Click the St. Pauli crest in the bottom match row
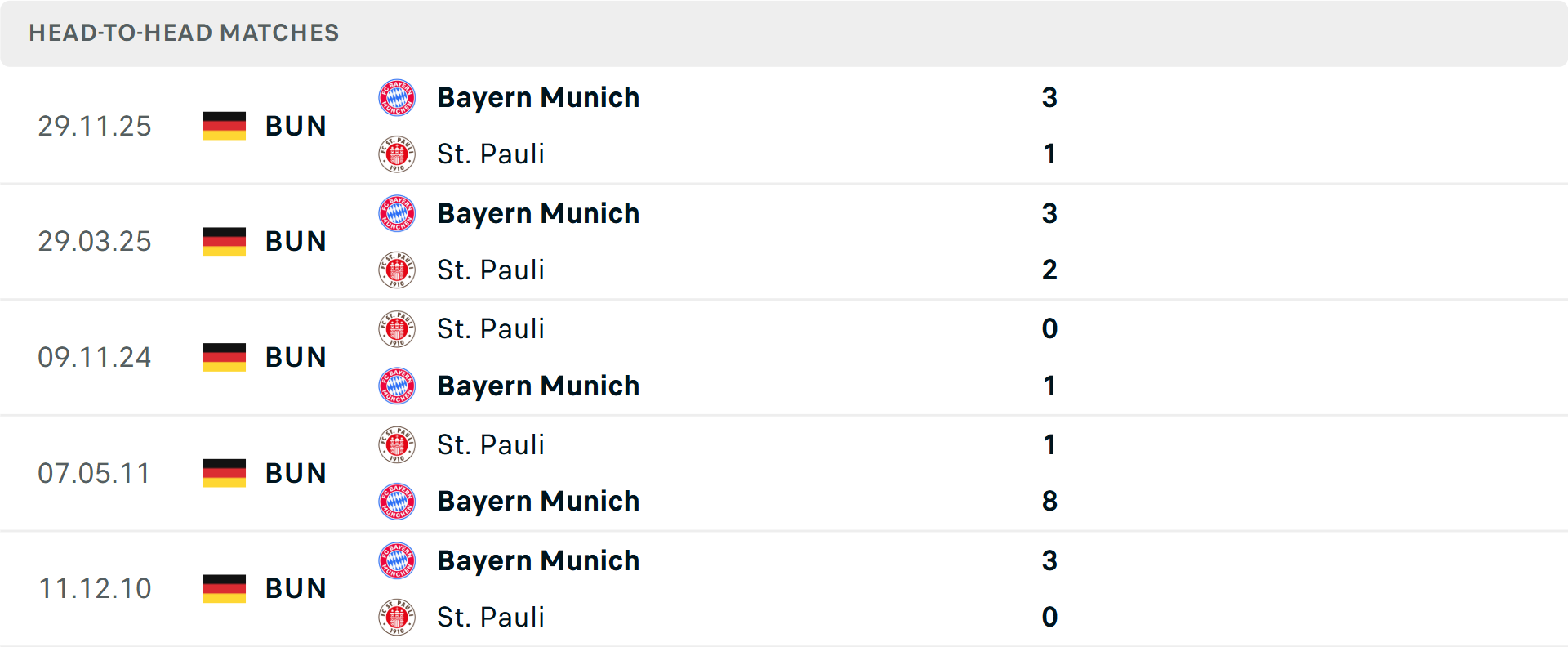Viewport: 1568px width, 647px height. pyautogui.click(x=398, y=618)
